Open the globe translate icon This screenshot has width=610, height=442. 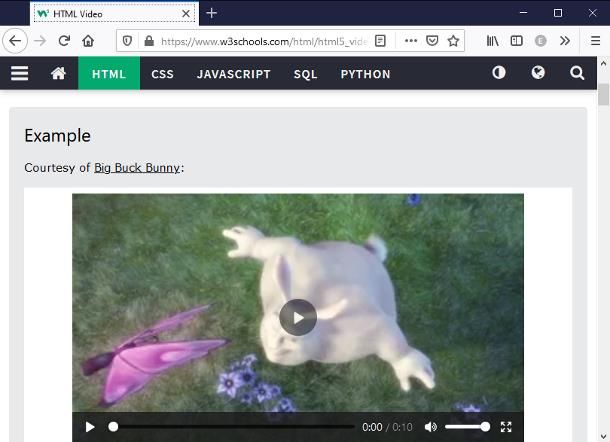(x=538, y=73)
